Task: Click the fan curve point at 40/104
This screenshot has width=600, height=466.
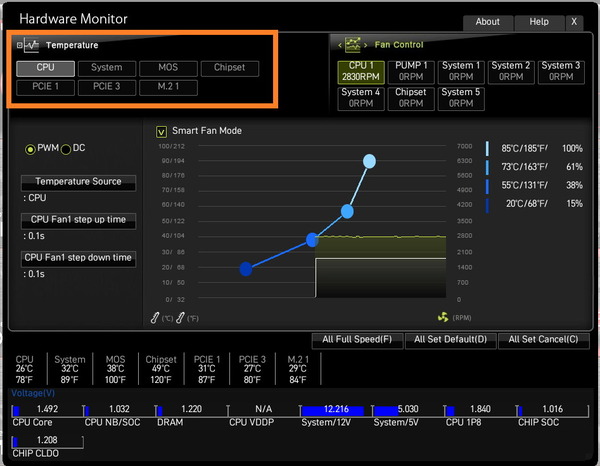Action: (313, 240)
